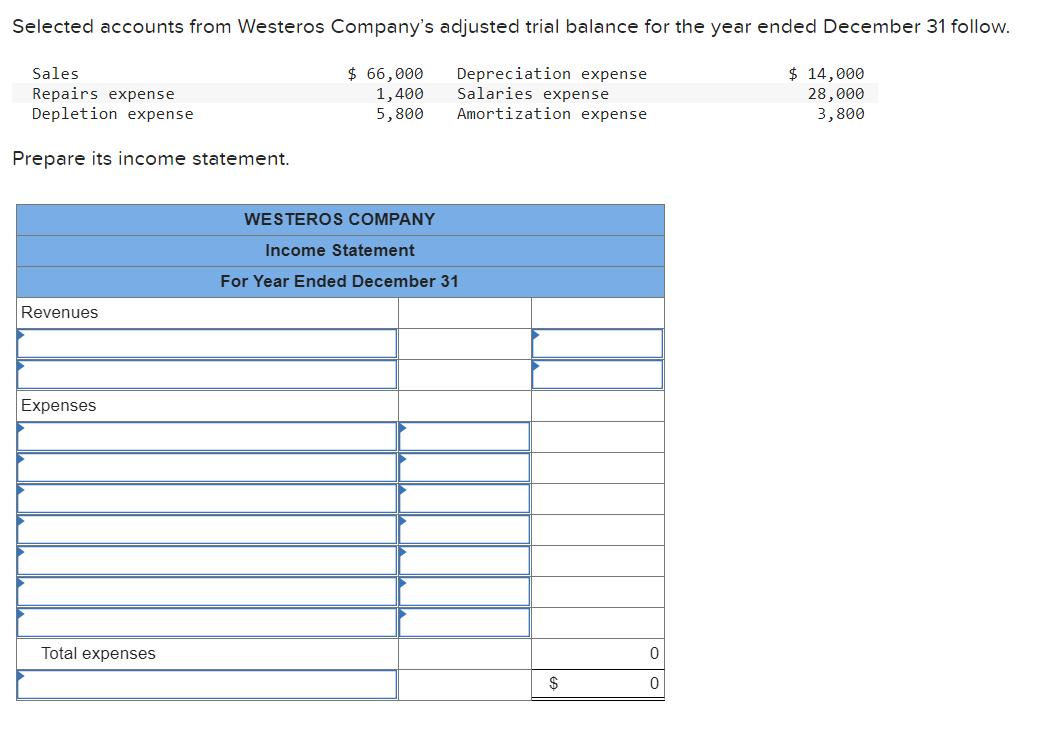Open fifth expense account dropdown
This screenshot has width=1046, height=742.
coord(207,561)
